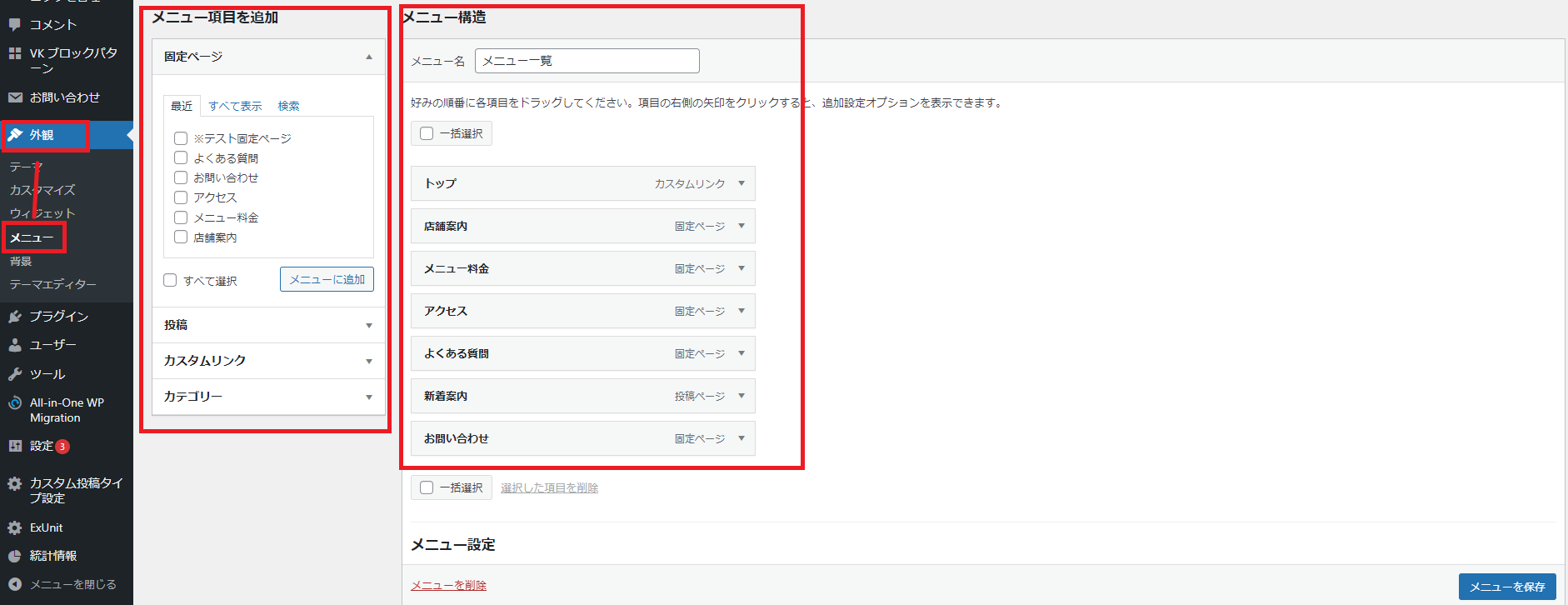Expand the カスタムリンク accordion section

coord(368,361)
